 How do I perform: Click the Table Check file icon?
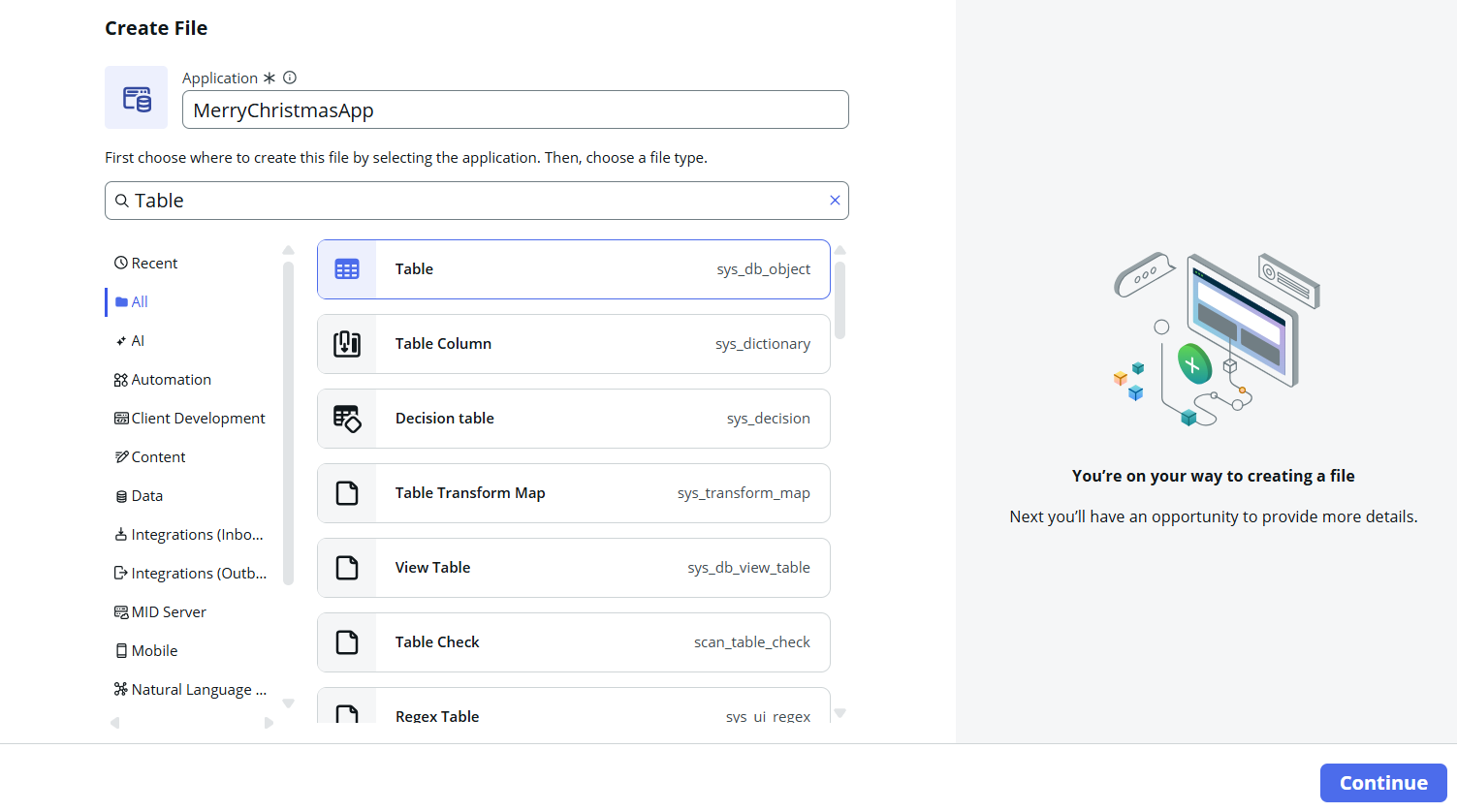[347, 642]
